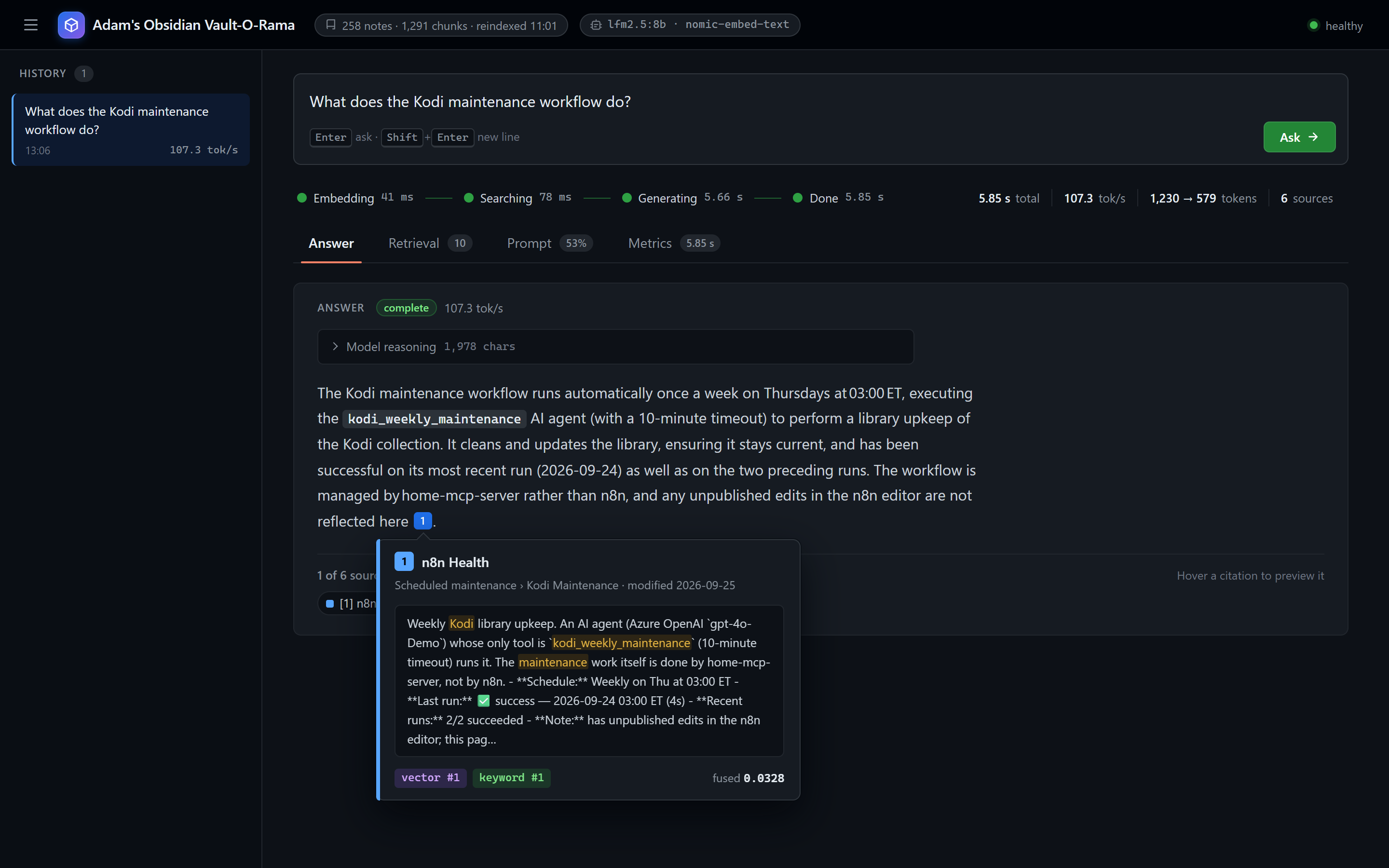Image resolution: width=1389 pixels, height=868 pixels.
Task: Click the green checkmark in popup excerpt
Action: coord(484,700)
